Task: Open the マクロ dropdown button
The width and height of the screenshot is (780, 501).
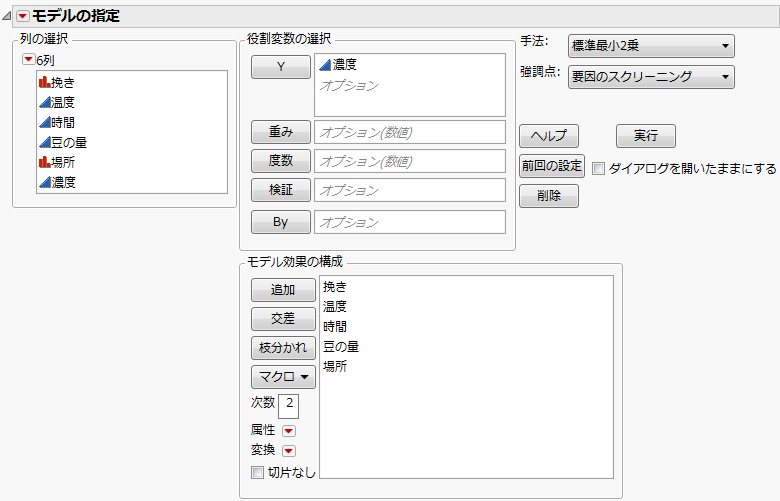Action: [283, 377]
